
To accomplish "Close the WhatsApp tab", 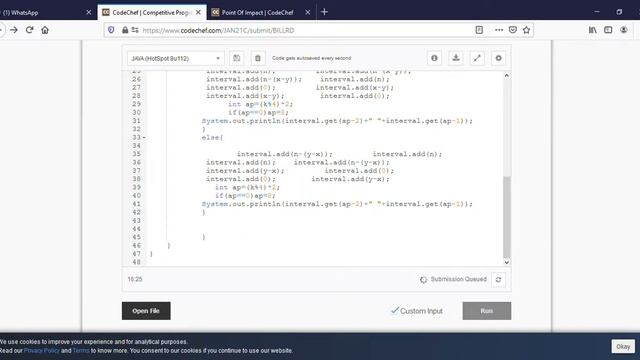I will pyautogui.click(x=89, y=13).
